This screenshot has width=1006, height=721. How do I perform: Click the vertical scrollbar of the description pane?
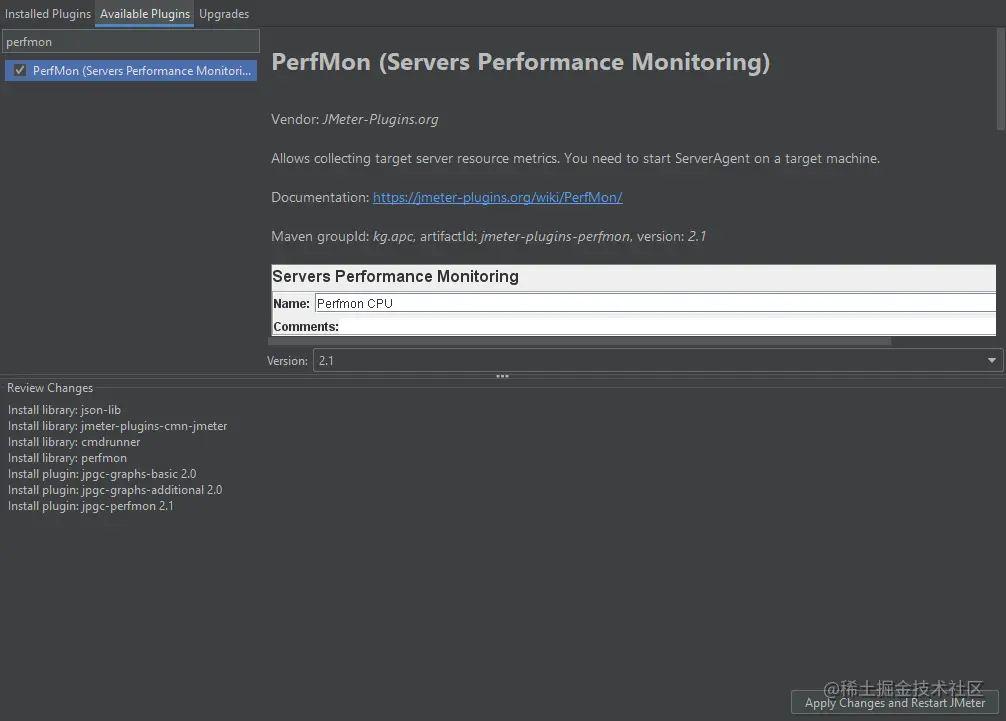pos(1001,80)
